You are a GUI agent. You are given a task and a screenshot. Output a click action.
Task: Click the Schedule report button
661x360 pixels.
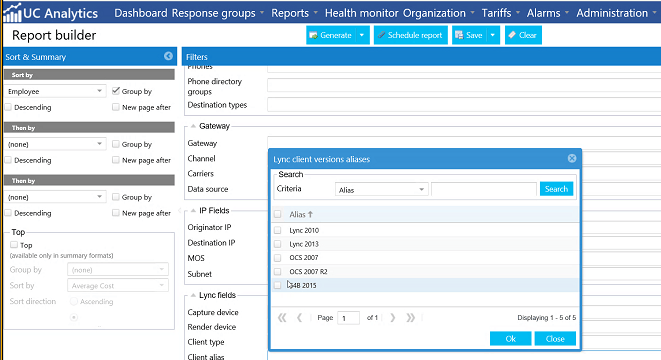pos(411,35)
